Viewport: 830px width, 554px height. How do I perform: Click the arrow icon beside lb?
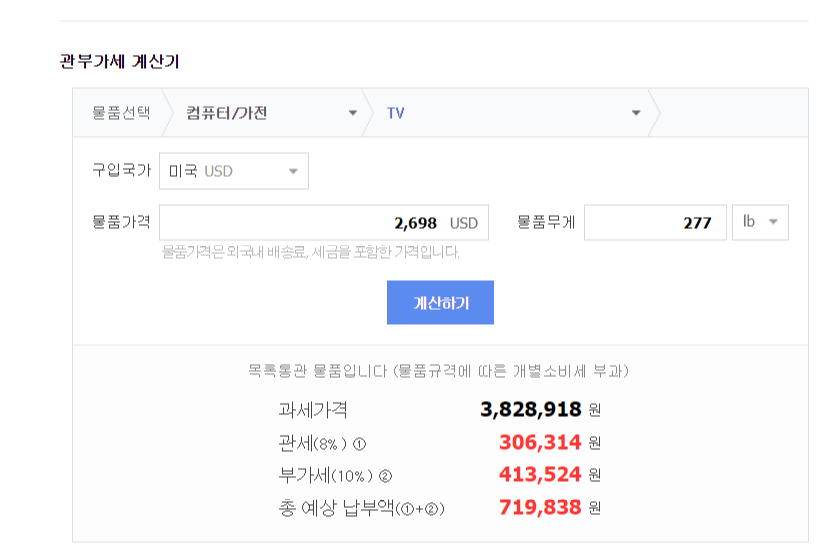click(773, 222)
